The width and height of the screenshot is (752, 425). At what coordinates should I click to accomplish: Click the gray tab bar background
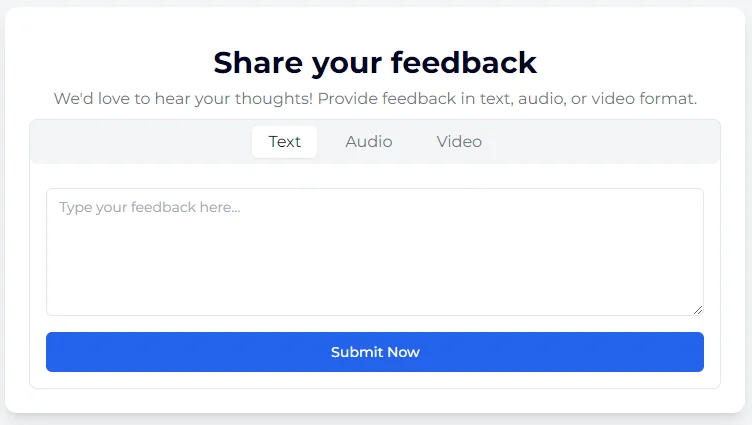point(600,142)
